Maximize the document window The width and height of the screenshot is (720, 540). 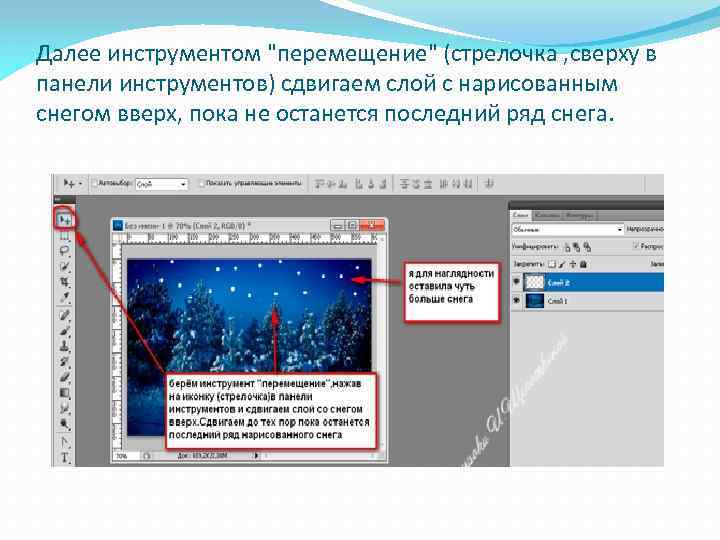[x=352, y=225]
